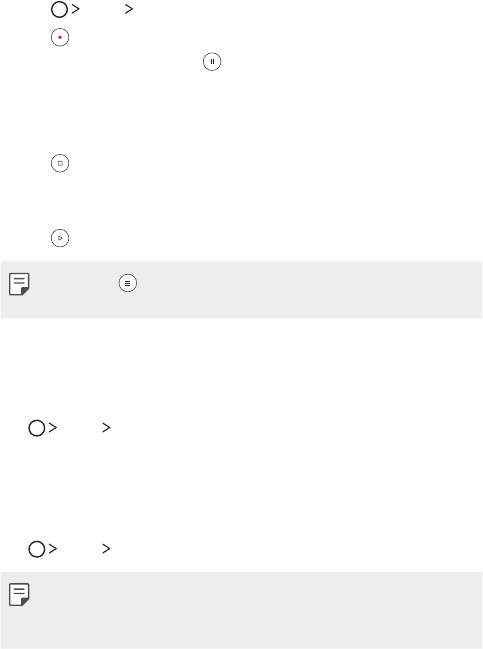Click the empty space between the pause and stop icons
The width and height of the screenshot is (483, 649).
[x=241, y=112]
